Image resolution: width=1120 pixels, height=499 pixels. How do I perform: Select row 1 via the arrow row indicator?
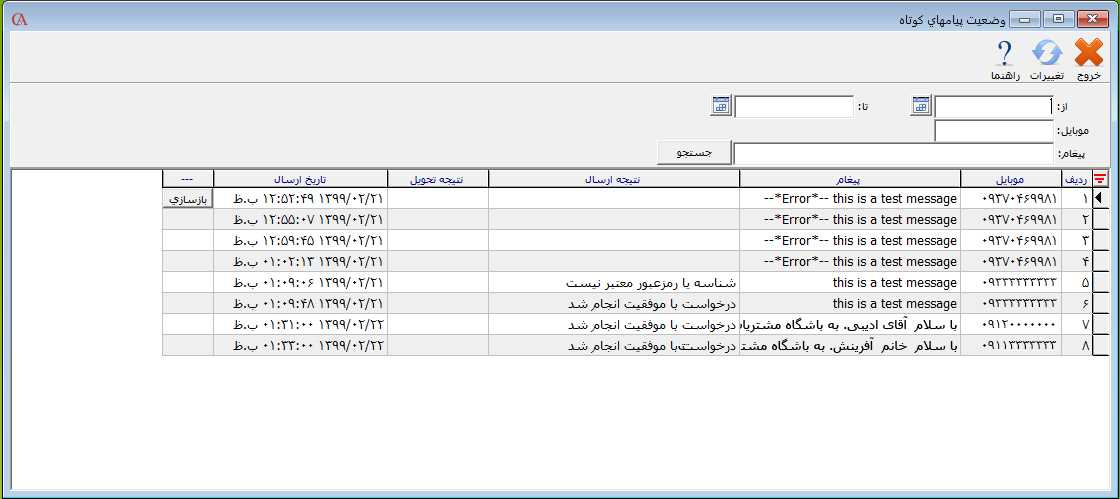click(1101, 199)
